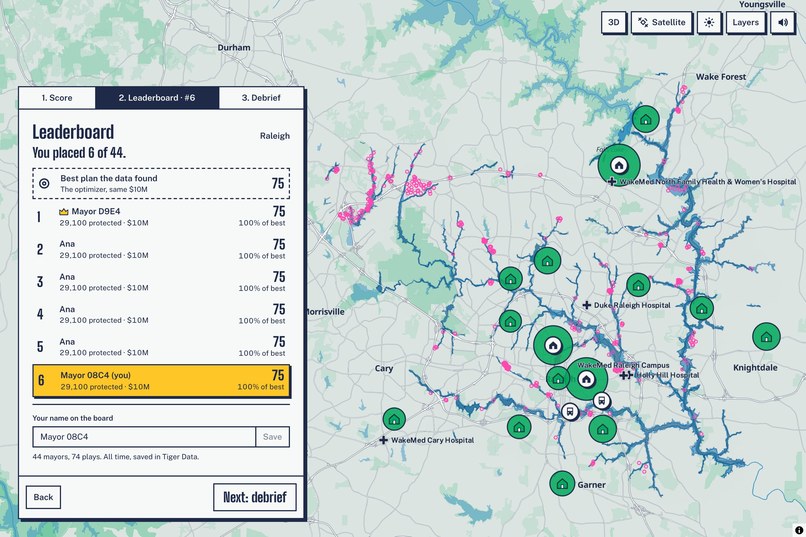
Task: Click the Your name on the board field
Action: [144, 437]
